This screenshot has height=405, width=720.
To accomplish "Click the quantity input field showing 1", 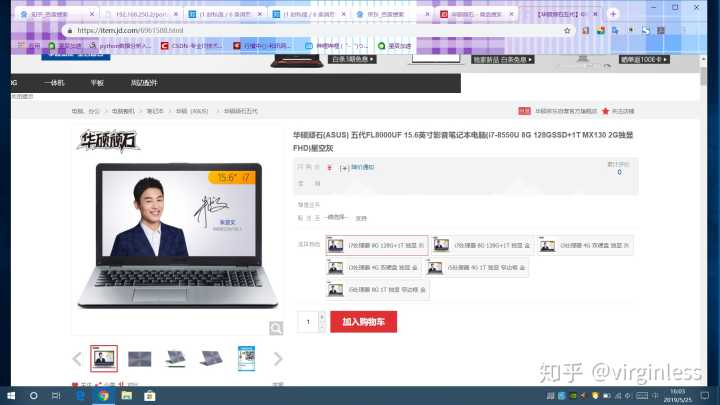I will click(x=308, y=322).
